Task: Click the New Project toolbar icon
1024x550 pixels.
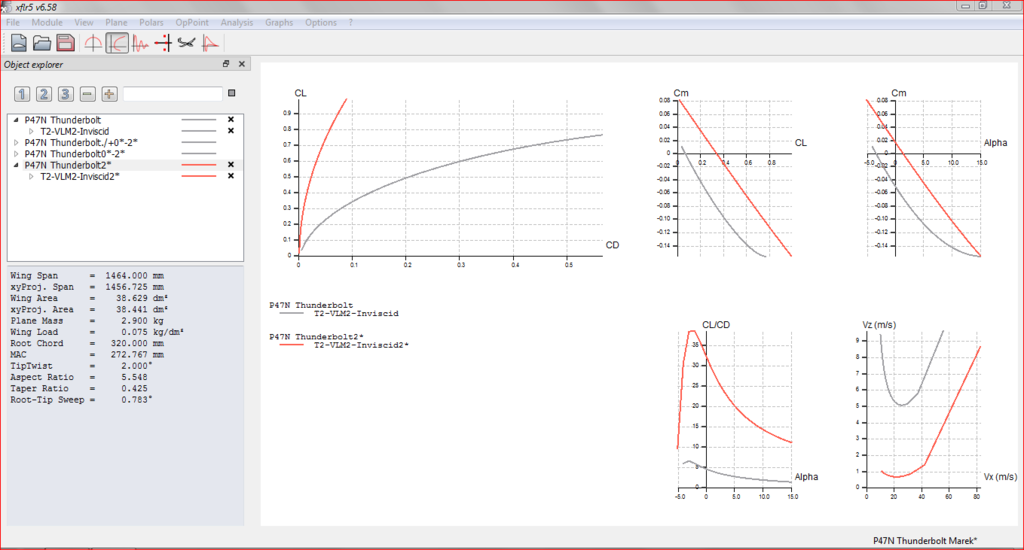Action: click(19, 43)
